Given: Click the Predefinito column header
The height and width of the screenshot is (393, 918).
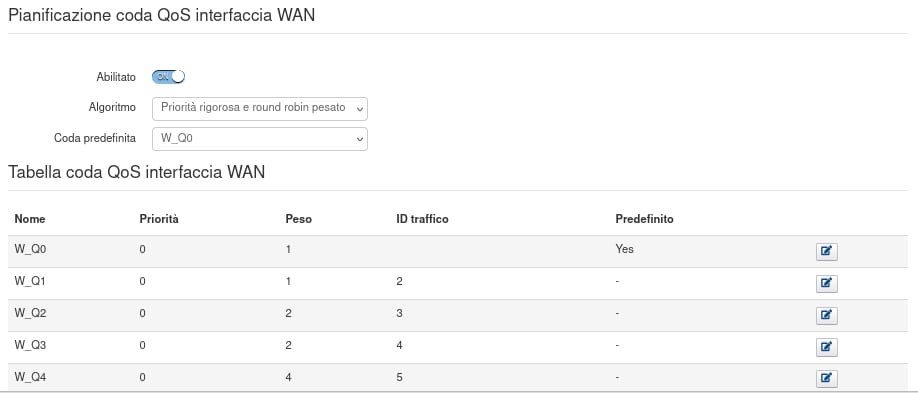Looking at the screenshot, I should [x=645, y=219].
